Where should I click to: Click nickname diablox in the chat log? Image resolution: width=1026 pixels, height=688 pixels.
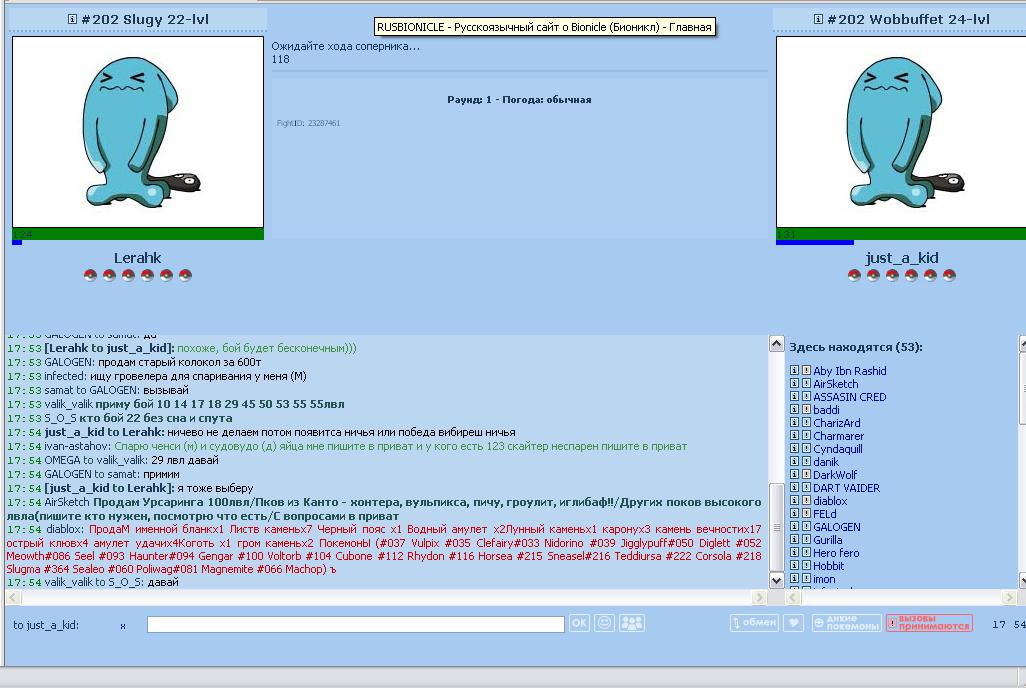click(65, 529)
